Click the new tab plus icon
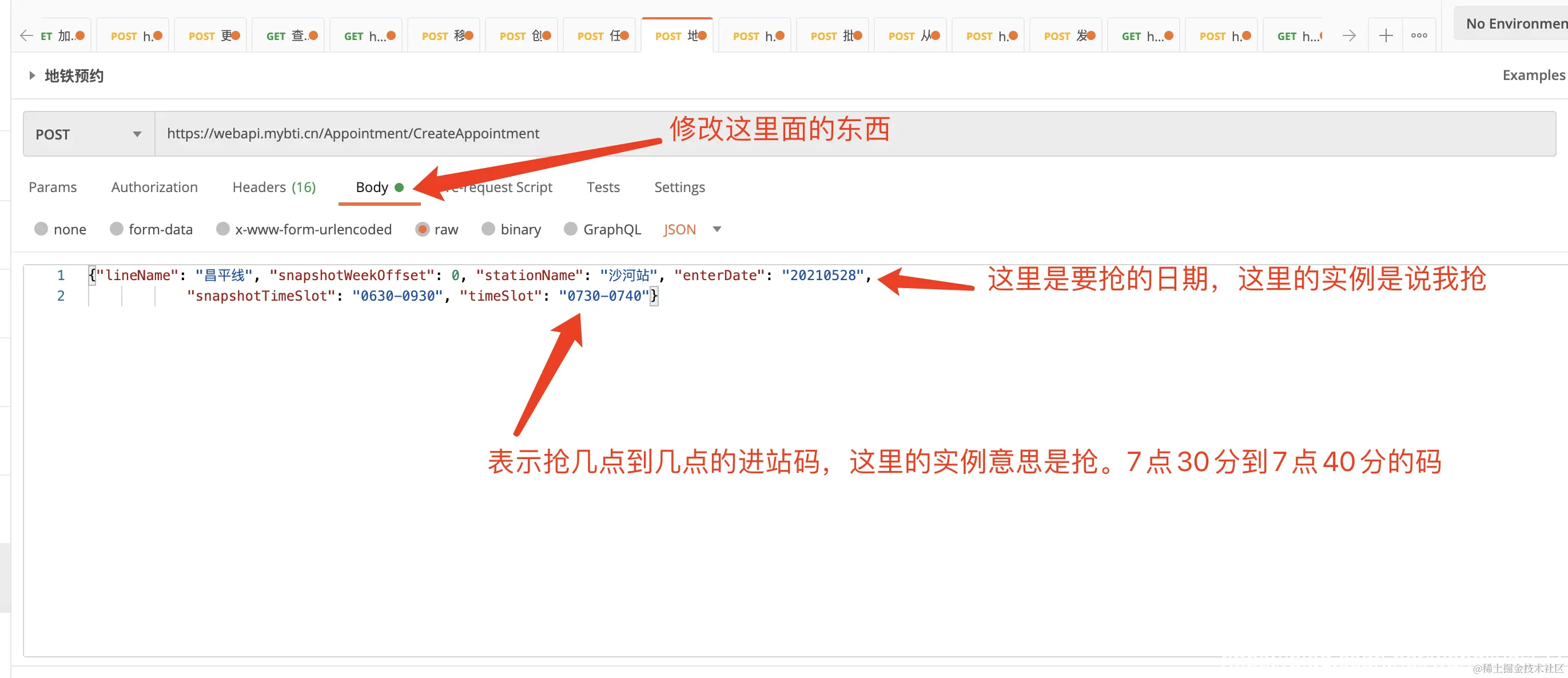Image resolution: width=1568 pixels, height=678 pixels. coord(1386,36)
